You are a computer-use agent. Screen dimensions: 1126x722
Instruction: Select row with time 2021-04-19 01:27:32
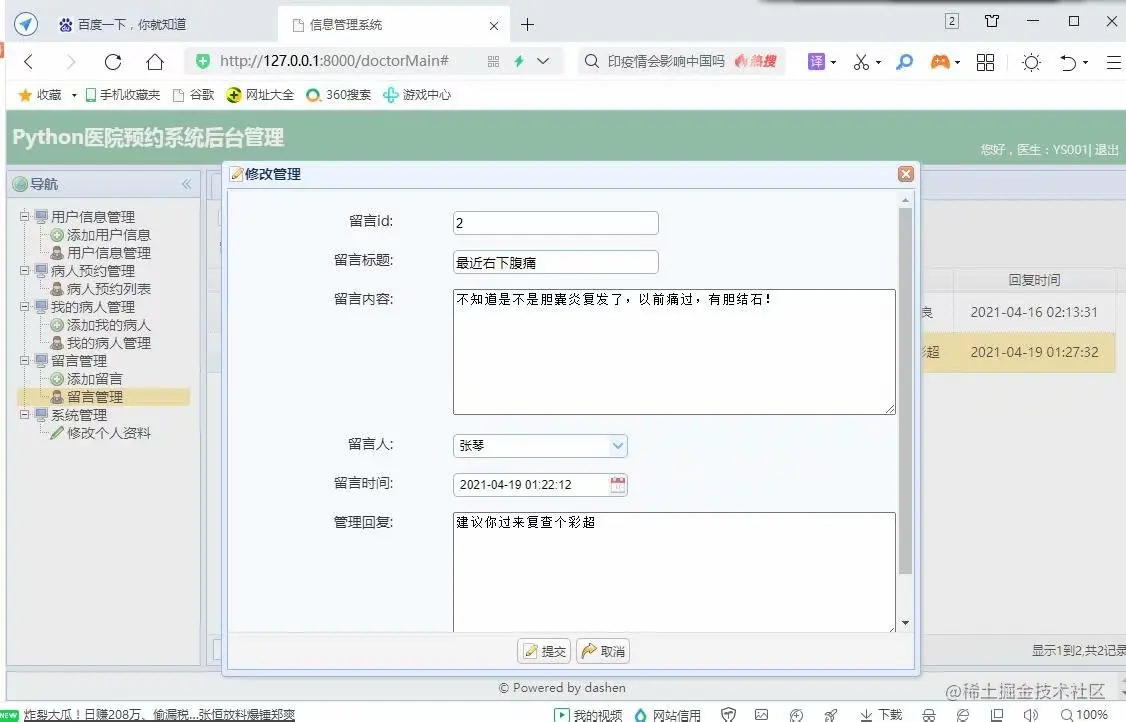[1034, 352]
